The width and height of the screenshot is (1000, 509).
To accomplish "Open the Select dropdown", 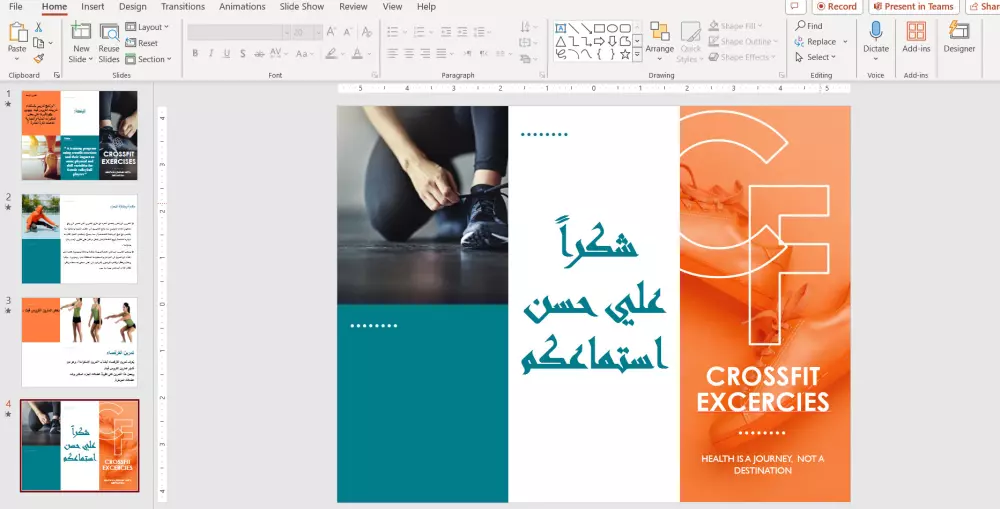I will pos(815,57).
